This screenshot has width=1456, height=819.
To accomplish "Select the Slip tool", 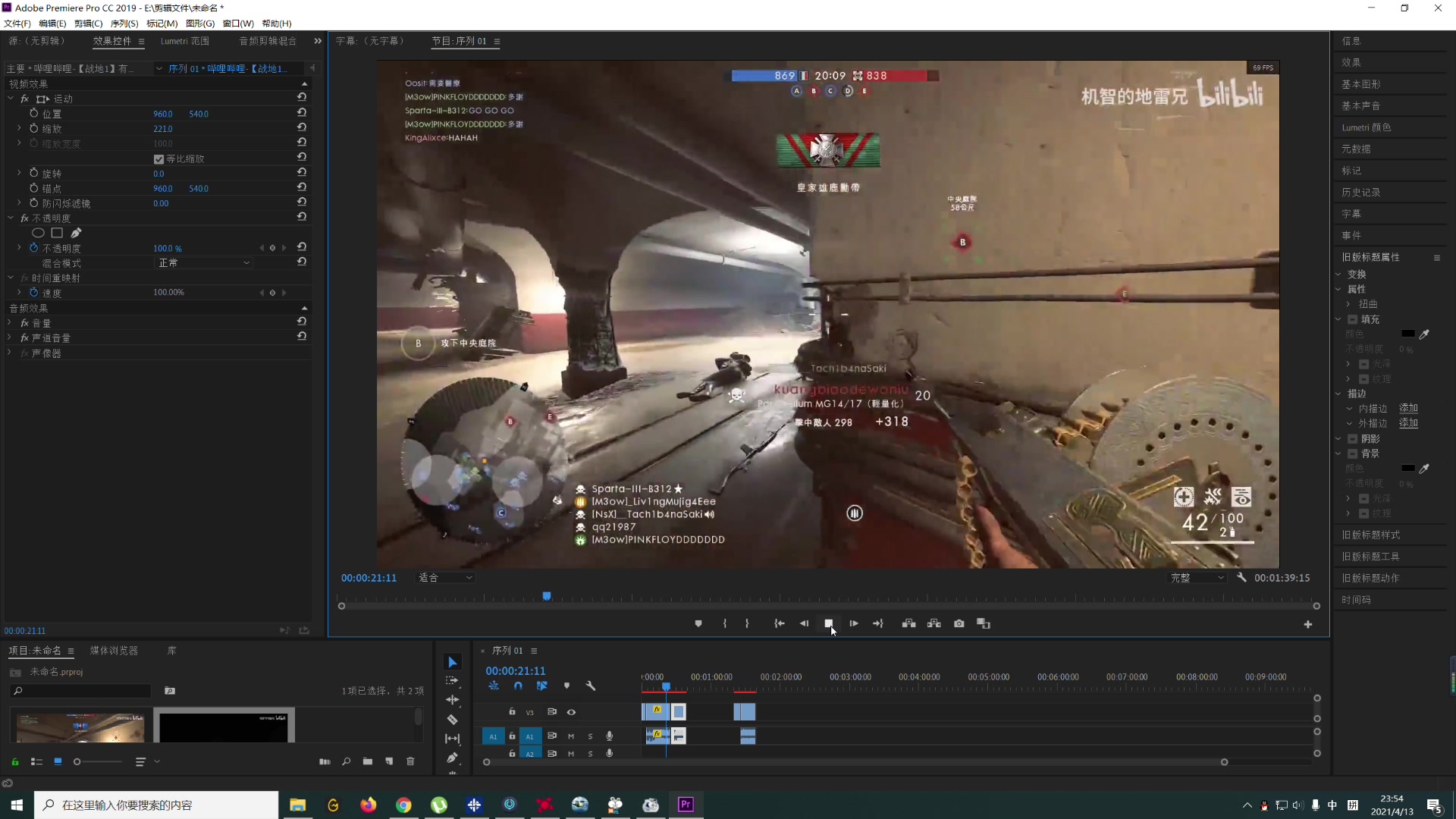I will click(x=453, y=739).
